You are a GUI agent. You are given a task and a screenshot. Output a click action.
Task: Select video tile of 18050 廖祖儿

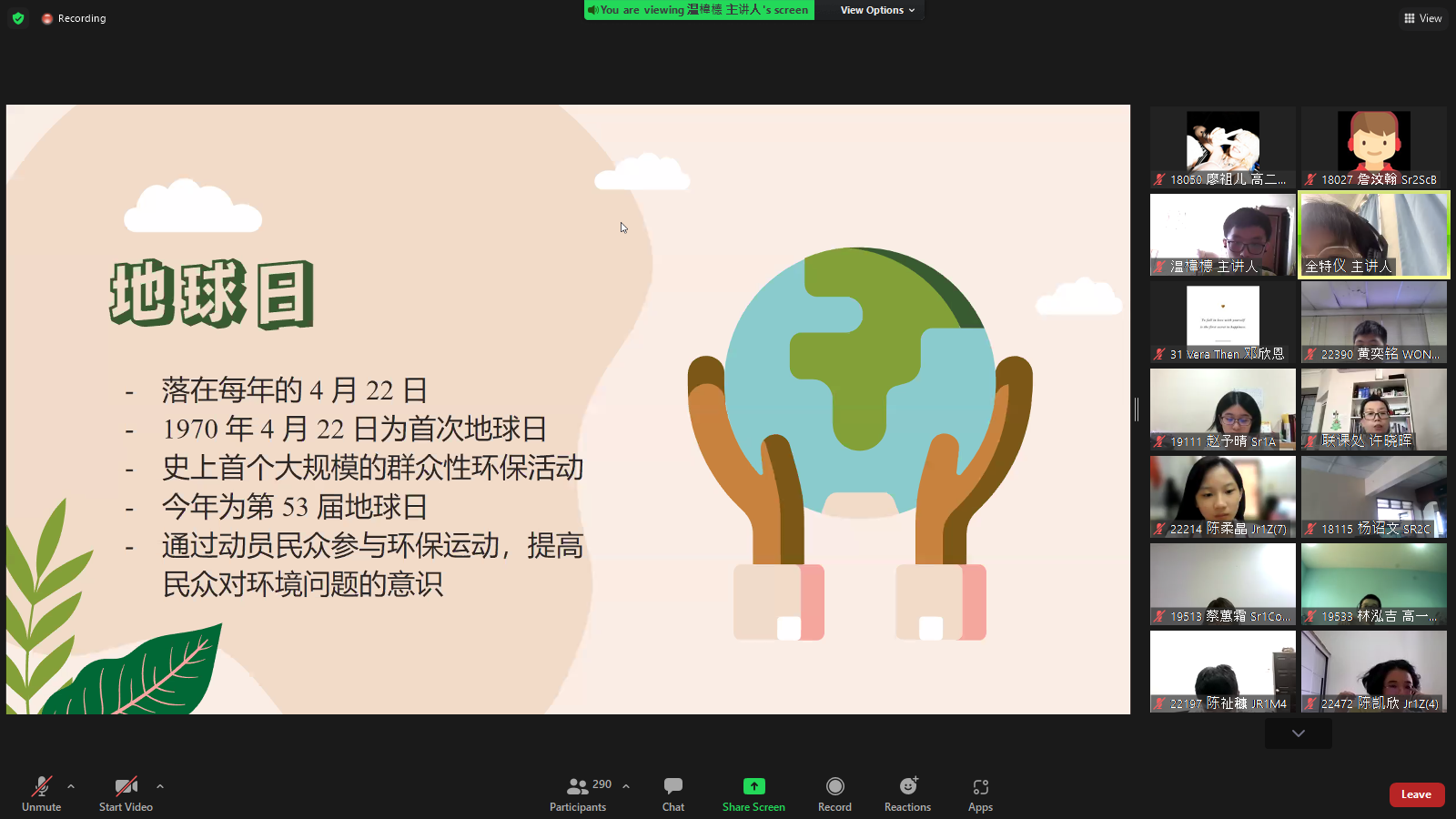coord(1223,147)
